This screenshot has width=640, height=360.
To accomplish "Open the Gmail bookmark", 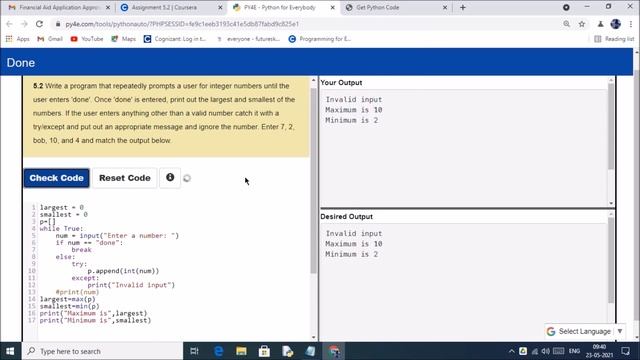I will 50,39.
